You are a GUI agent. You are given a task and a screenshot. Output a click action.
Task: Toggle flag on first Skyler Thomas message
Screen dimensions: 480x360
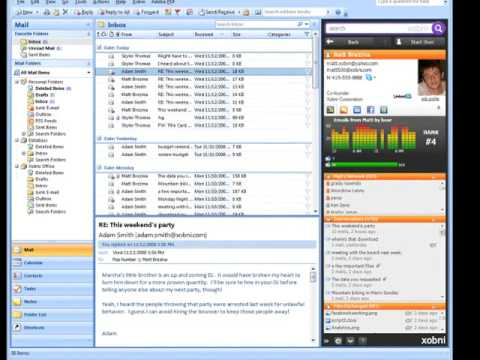(x=308, y=56)
